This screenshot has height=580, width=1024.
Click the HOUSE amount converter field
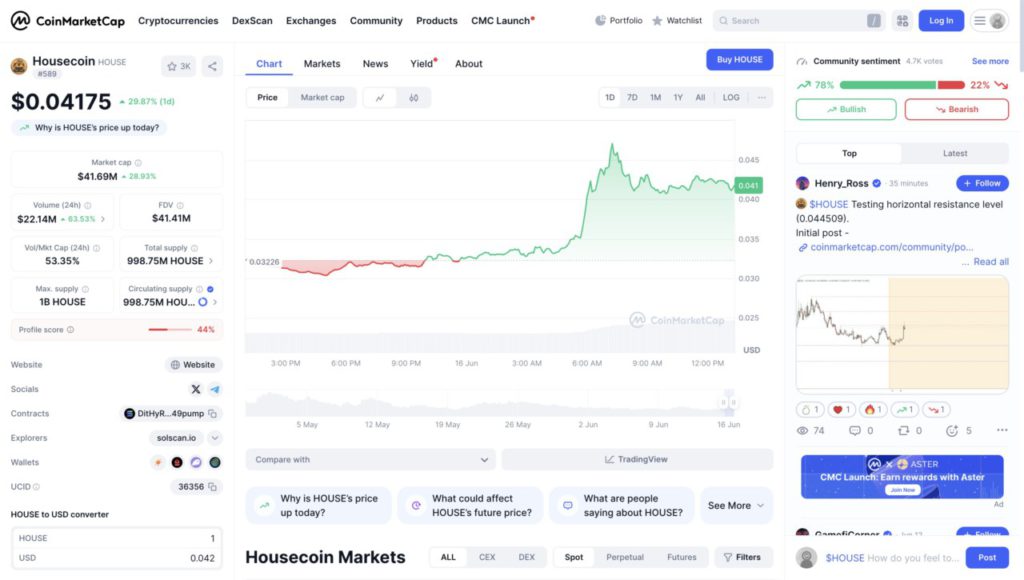coord(117,538)
